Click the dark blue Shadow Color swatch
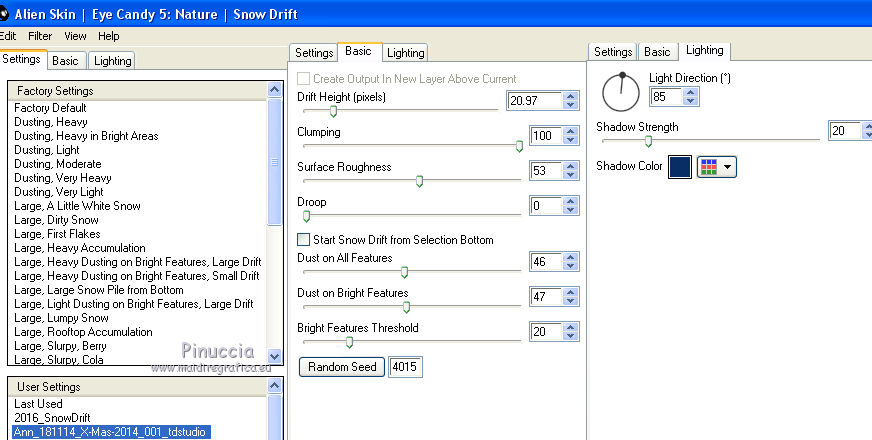This screenshot has width=872, height=440. point(680,167)
